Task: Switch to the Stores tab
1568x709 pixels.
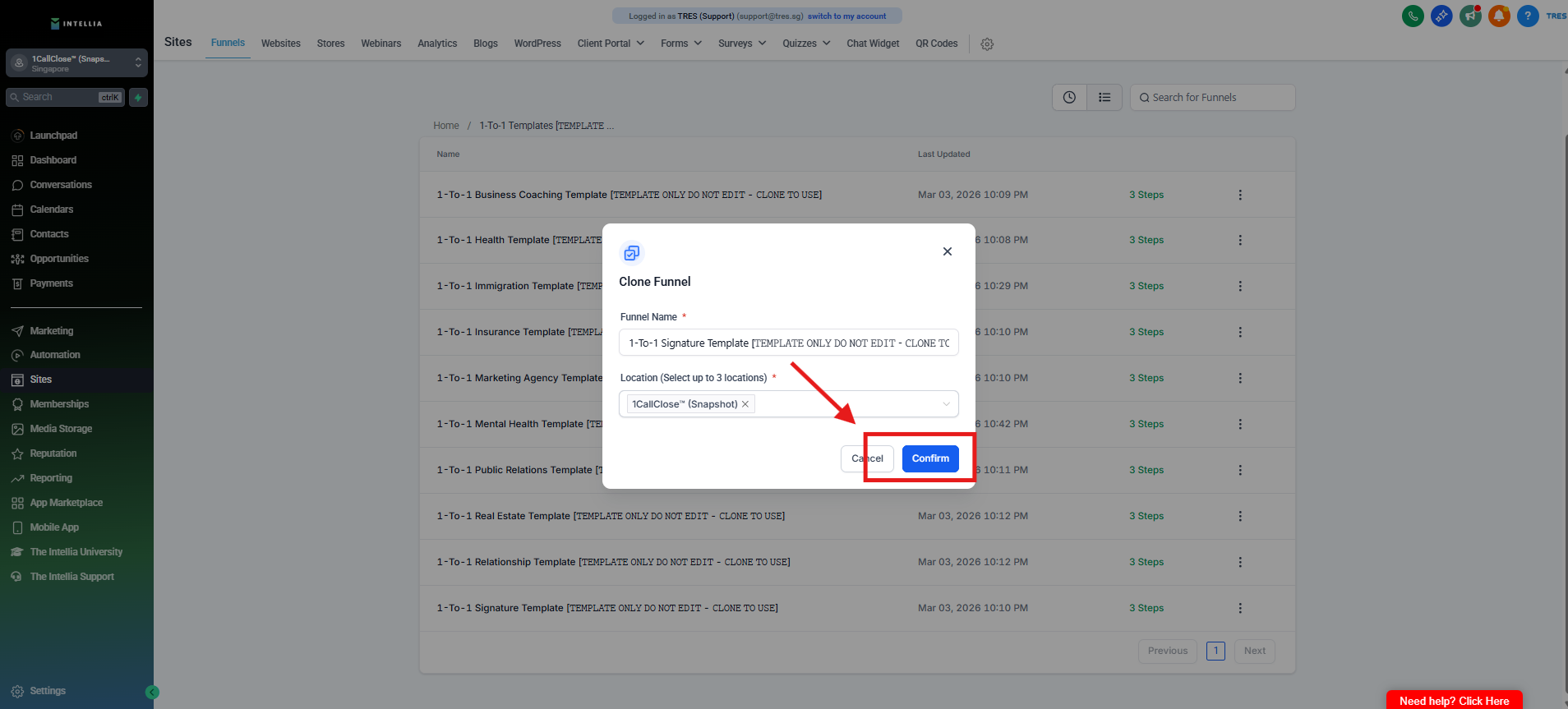Action: pyautogui.click(x=331, y=44)
